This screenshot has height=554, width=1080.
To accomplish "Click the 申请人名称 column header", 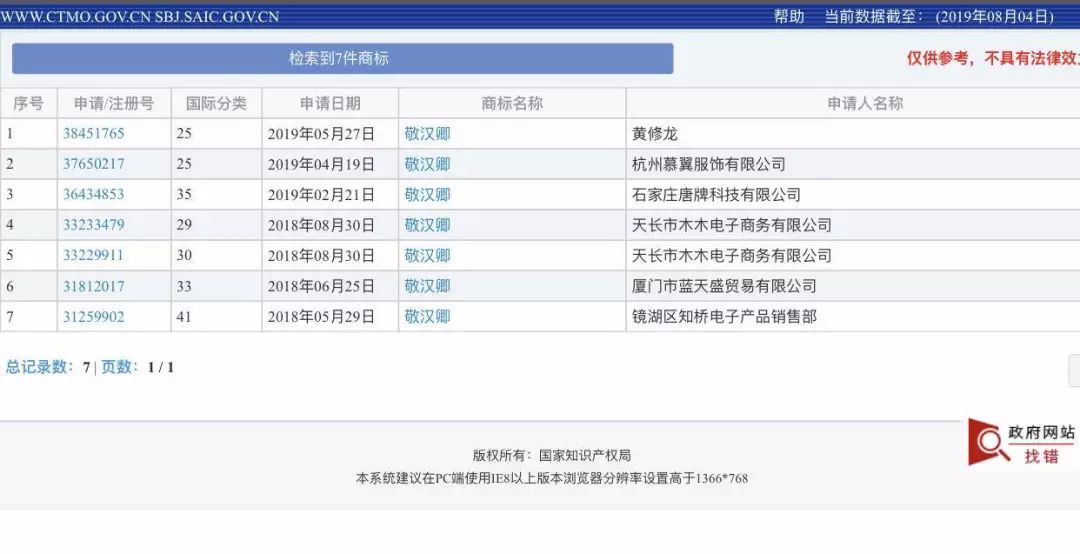I will click(x=865, y=103).
